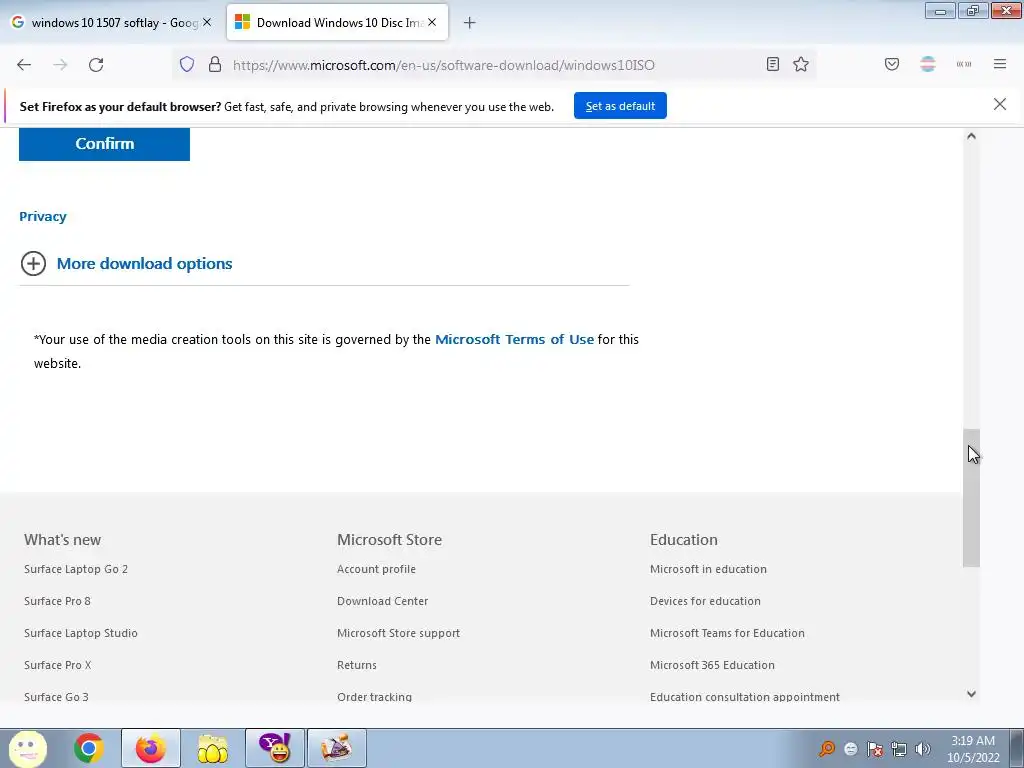1024x768 pixels.
Task: Click the Google favicon on first tab
Action: click(18, 22)
